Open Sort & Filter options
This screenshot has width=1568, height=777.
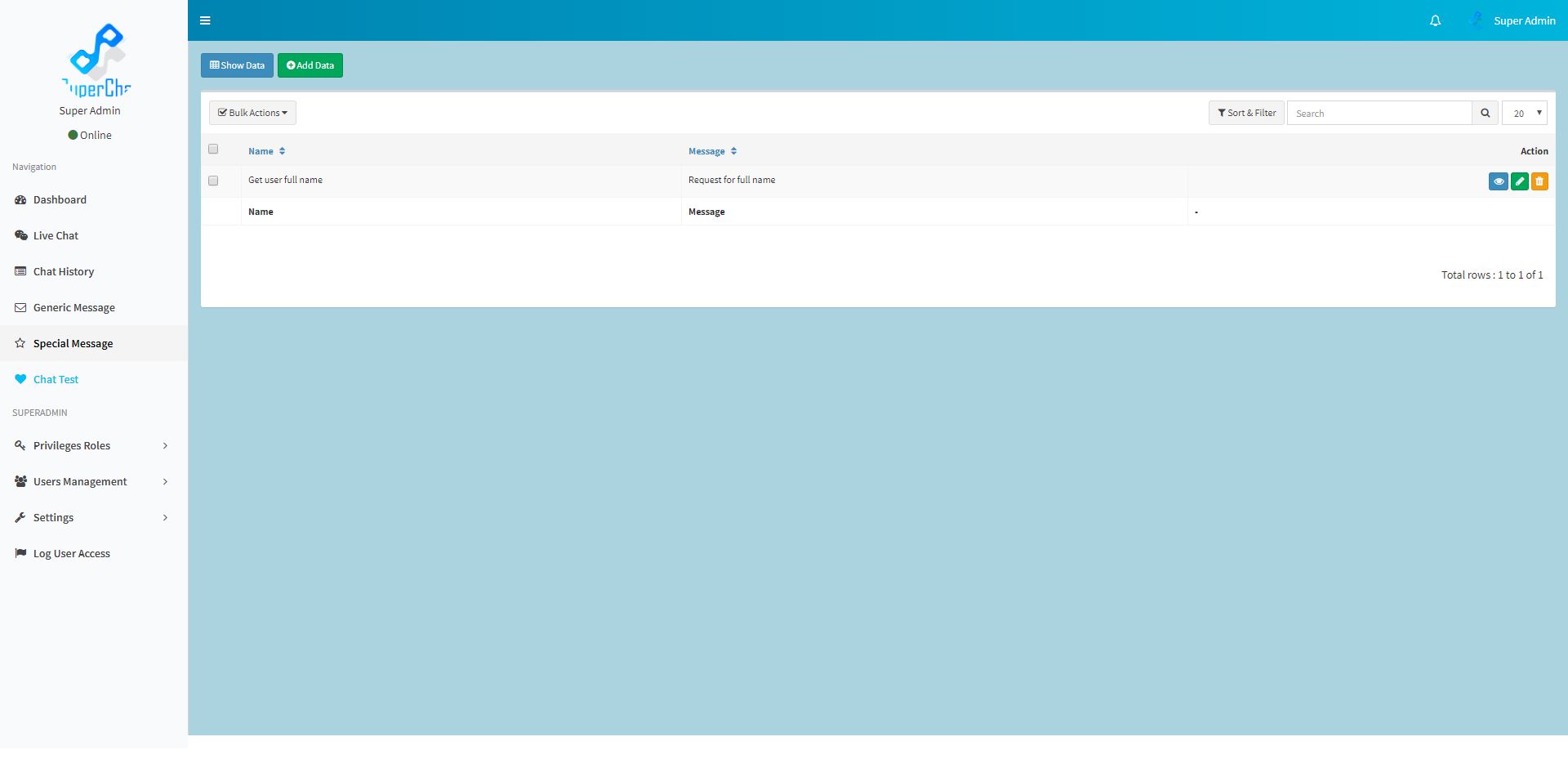click(1246, 113)
